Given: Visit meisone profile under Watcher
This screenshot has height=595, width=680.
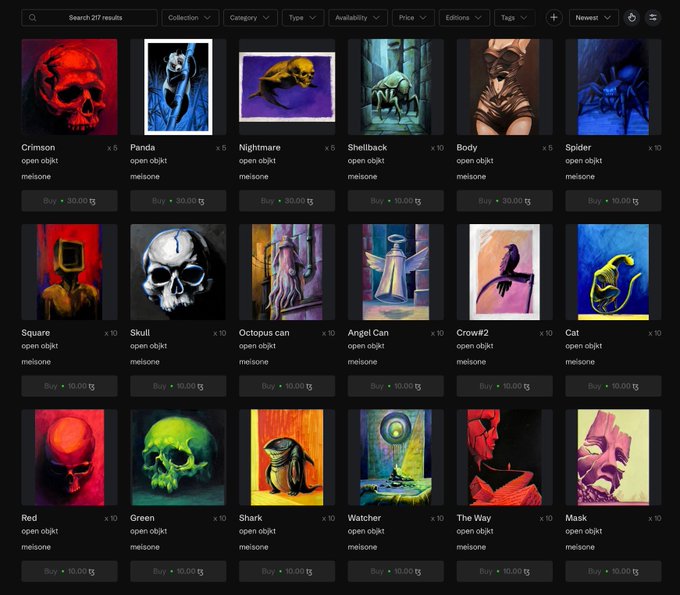Looking at the screenshot, I should point(362,547).
